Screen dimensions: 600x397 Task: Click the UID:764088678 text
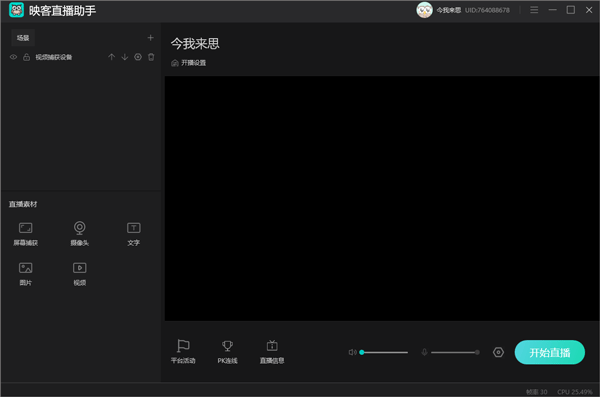coord(487,10)
